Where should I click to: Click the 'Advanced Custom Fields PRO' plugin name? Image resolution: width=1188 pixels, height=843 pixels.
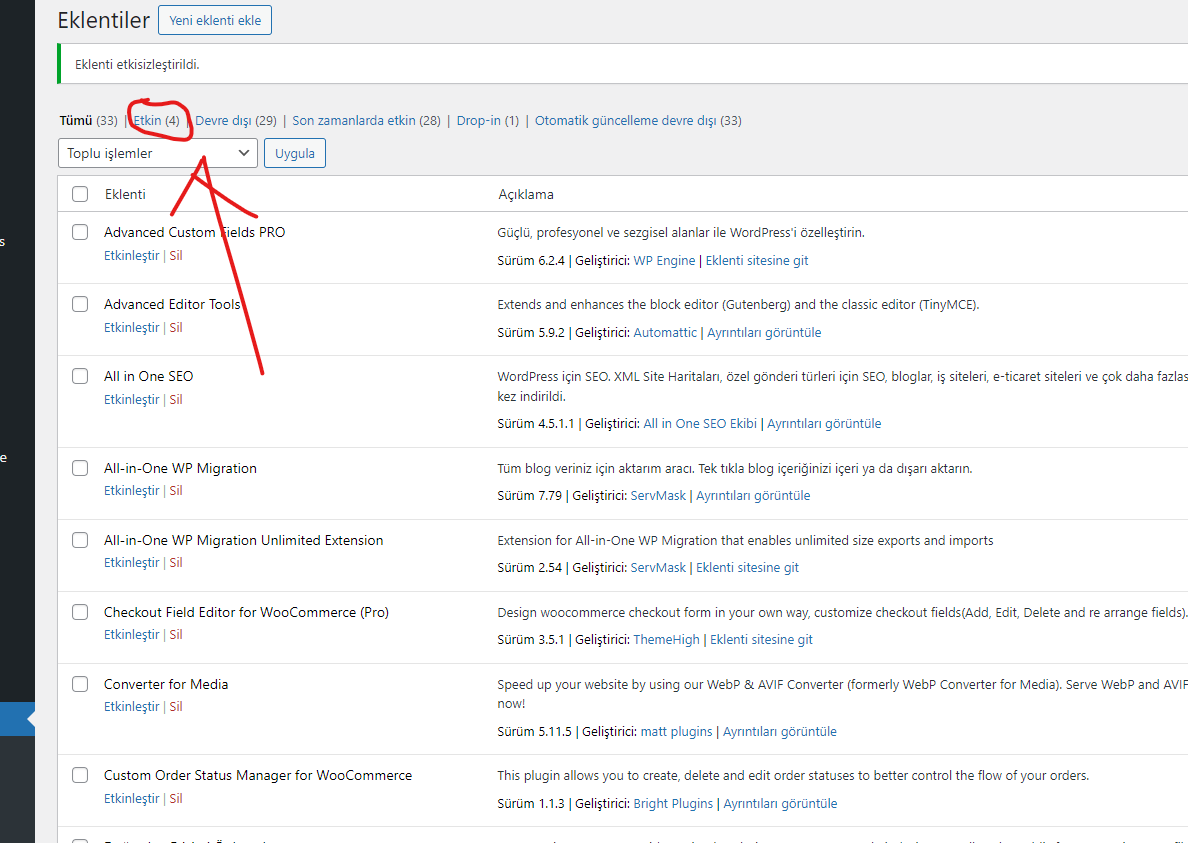tap(195, 232)
